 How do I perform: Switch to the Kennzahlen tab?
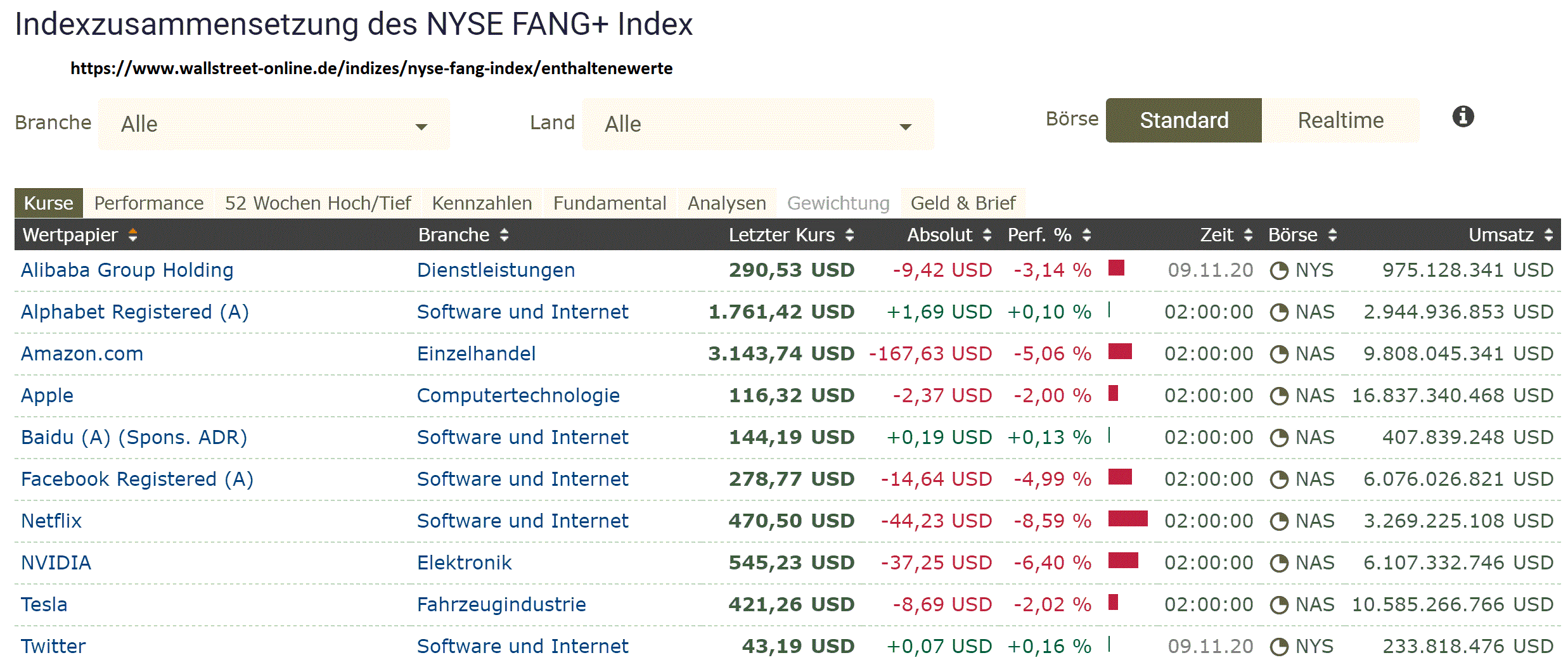tap(482, 203)
